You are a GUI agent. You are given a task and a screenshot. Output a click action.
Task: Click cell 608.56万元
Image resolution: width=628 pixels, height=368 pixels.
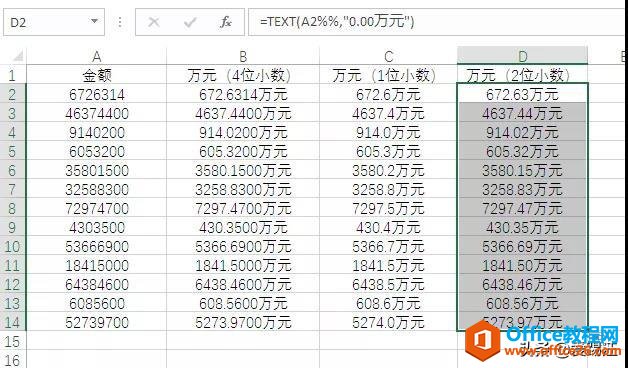(522, 303)
